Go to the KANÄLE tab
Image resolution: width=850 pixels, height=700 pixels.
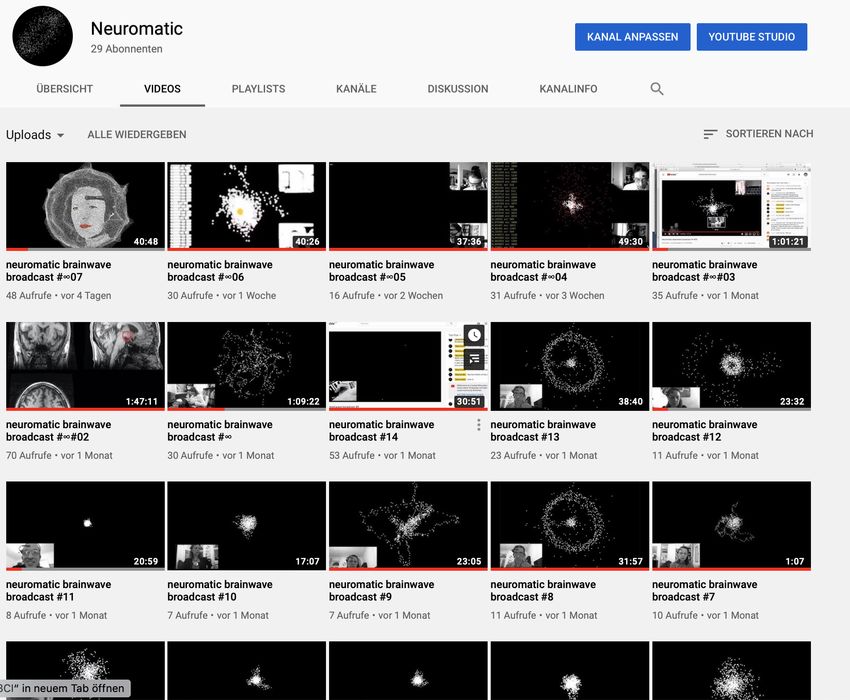356,89
